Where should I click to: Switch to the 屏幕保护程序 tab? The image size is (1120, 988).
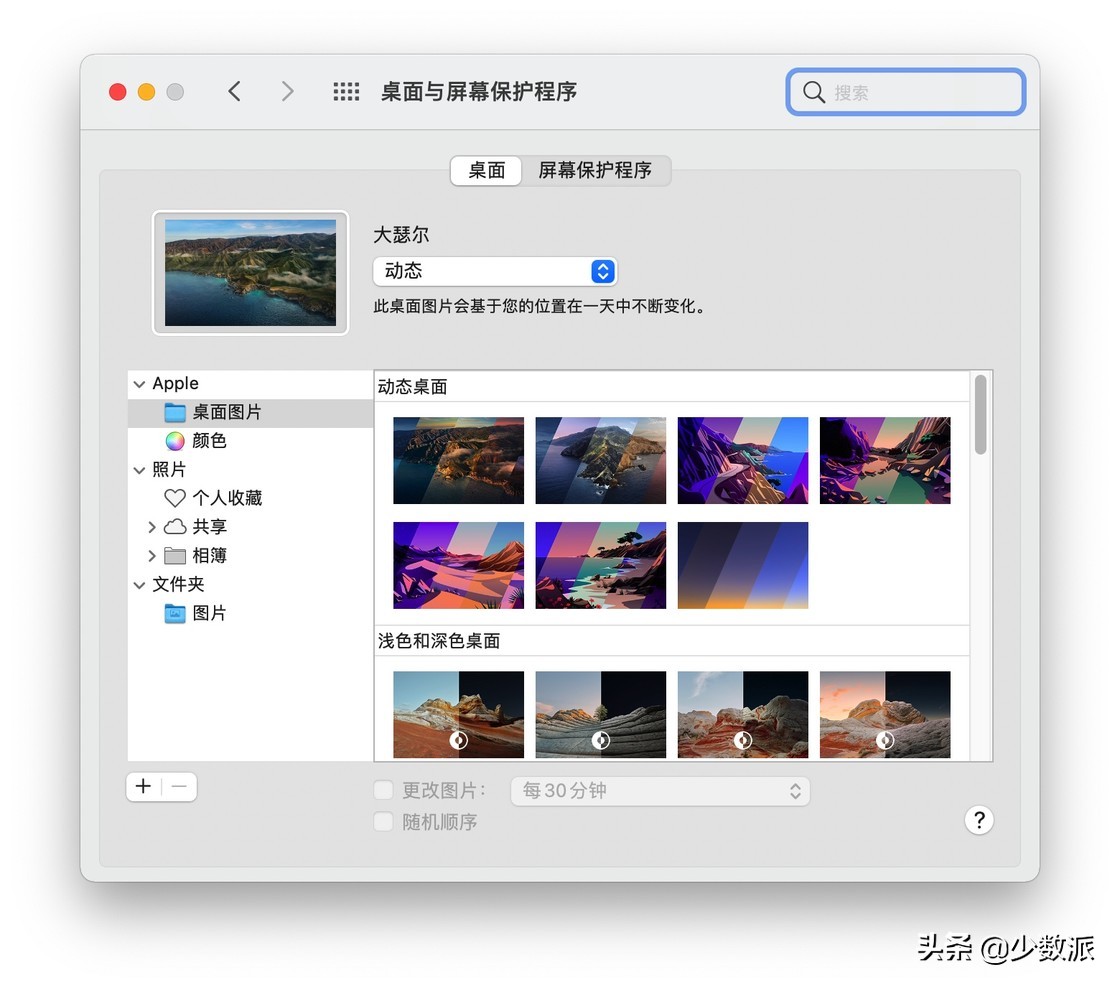point(596,171)
